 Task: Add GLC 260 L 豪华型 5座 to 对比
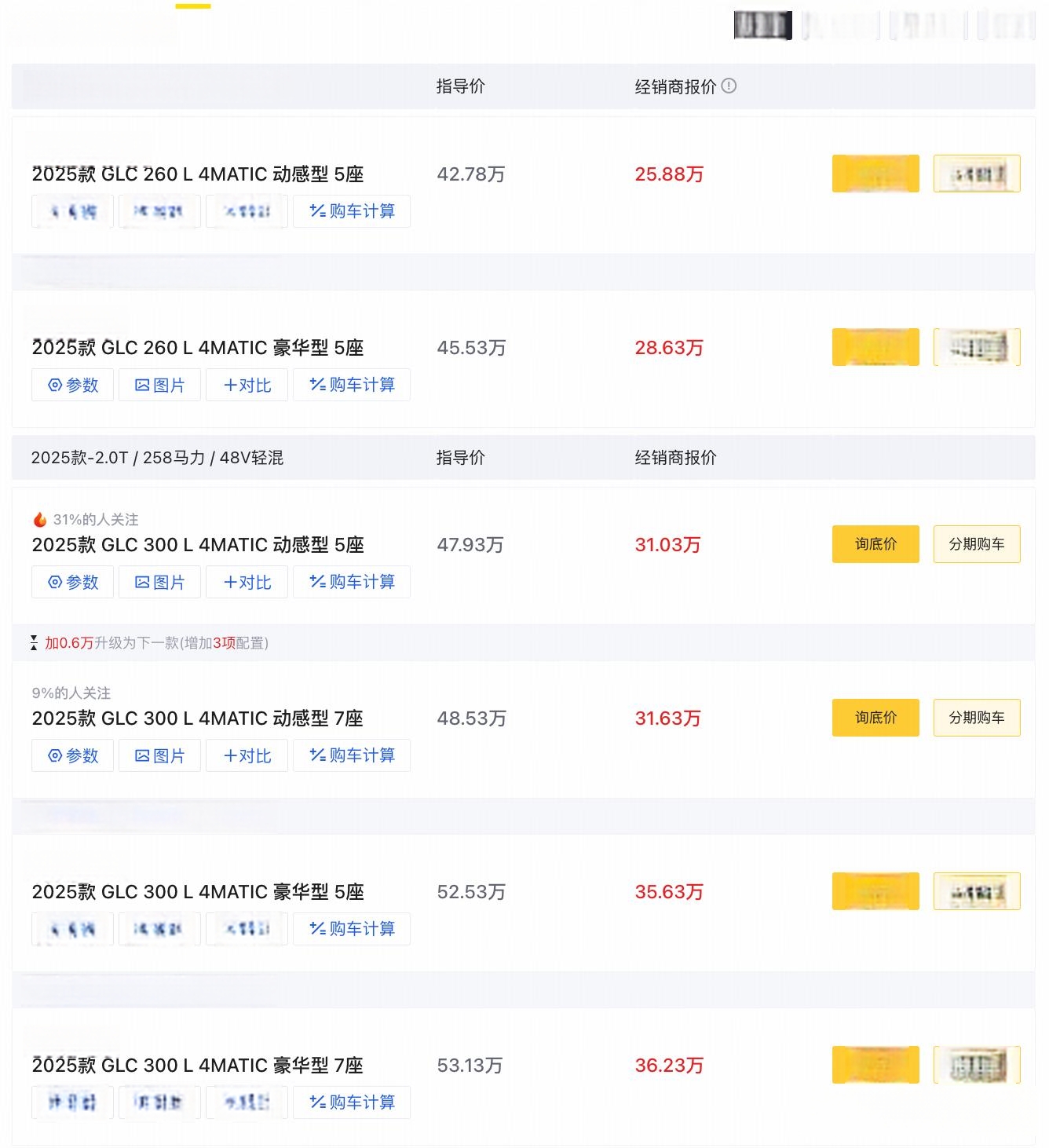247,385
